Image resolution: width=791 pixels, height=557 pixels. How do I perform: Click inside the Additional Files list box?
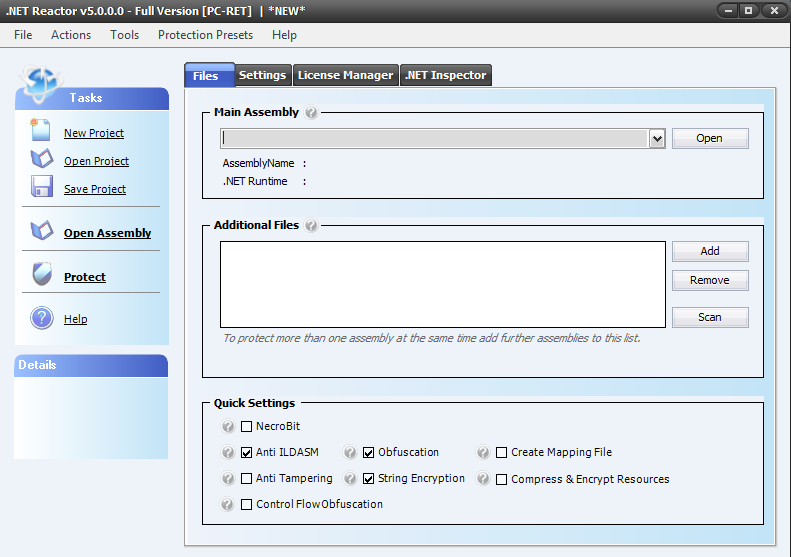click(442, 285)
